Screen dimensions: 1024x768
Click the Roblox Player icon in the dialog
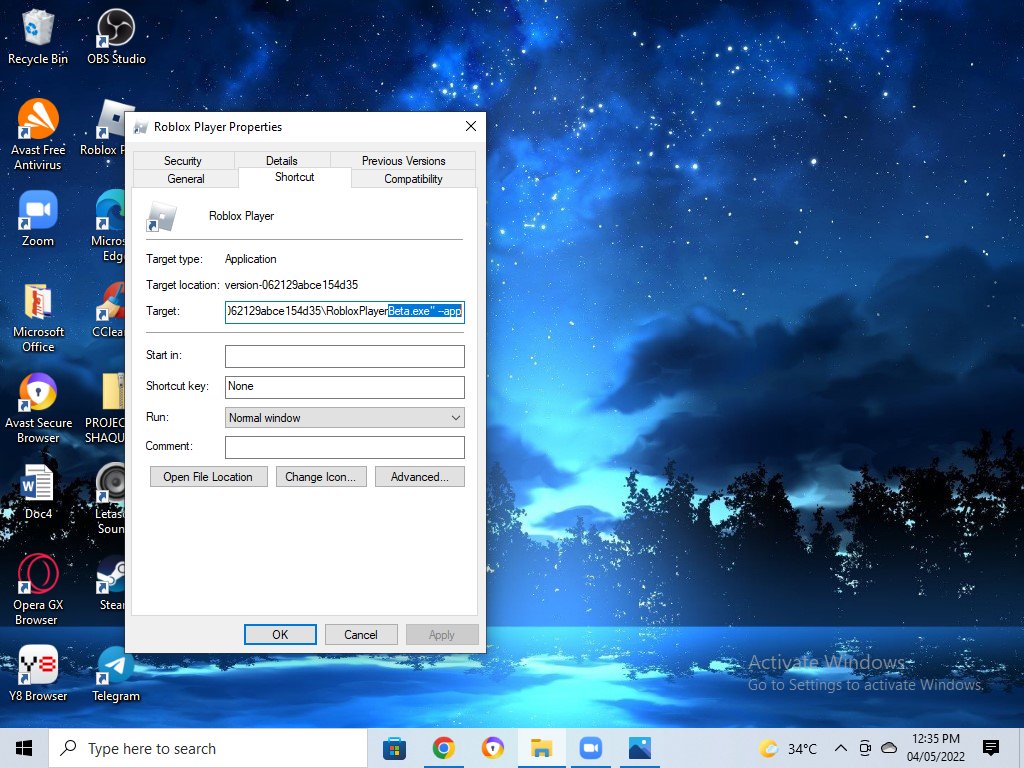click(x=161, y=216)
